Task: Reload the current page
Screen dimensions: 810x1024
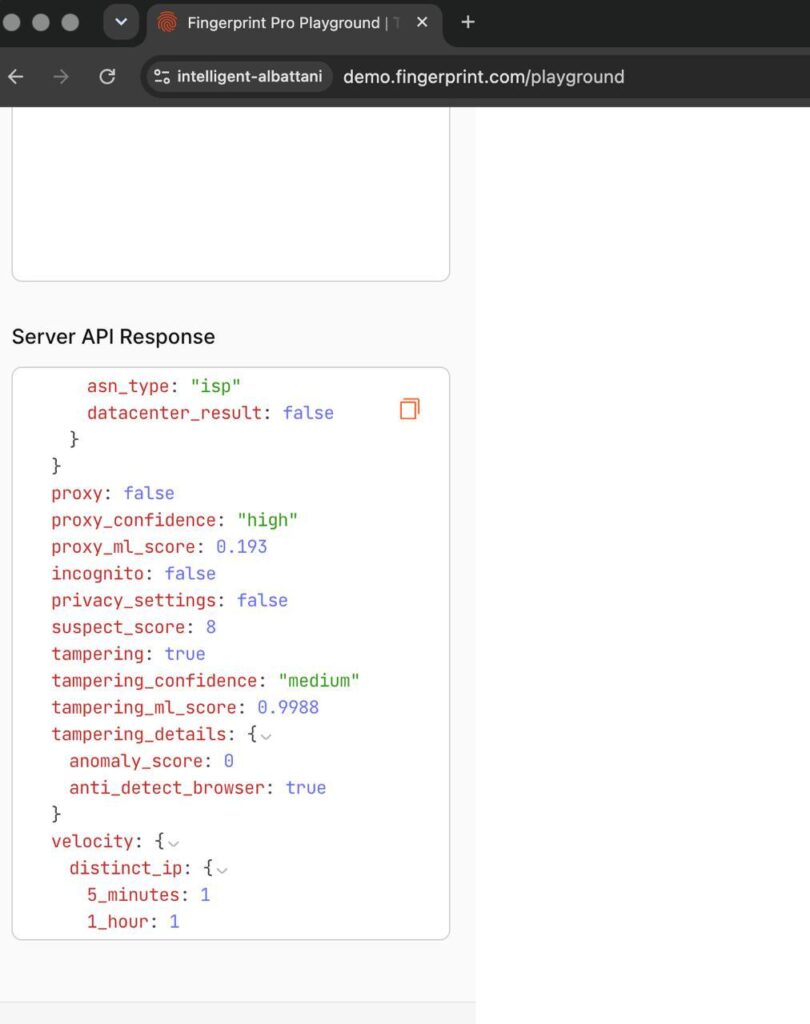Action: pyautogui.click(x=107, y=77)
